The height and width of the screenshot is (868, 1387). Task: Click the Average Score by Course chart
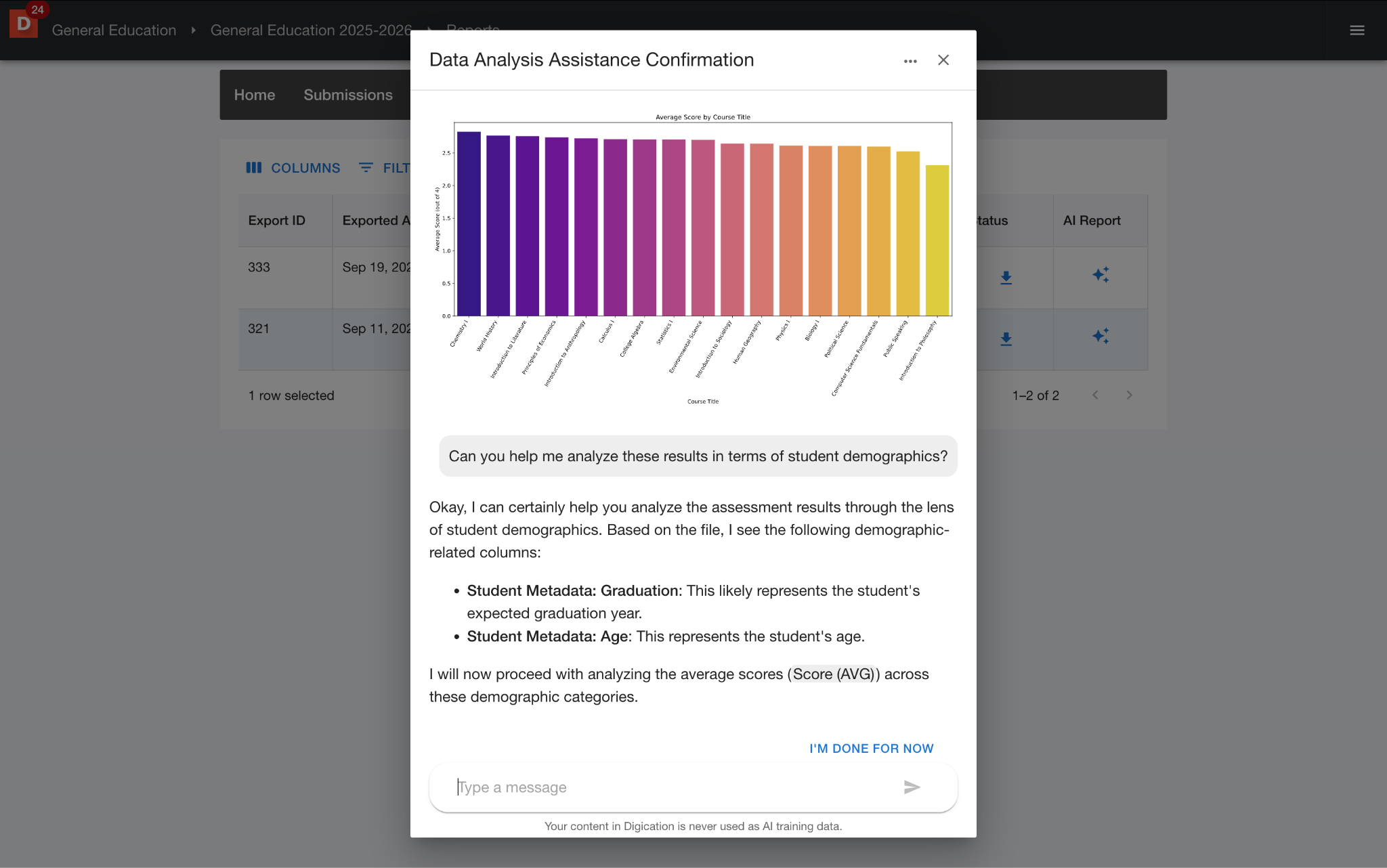click(693, 259)
